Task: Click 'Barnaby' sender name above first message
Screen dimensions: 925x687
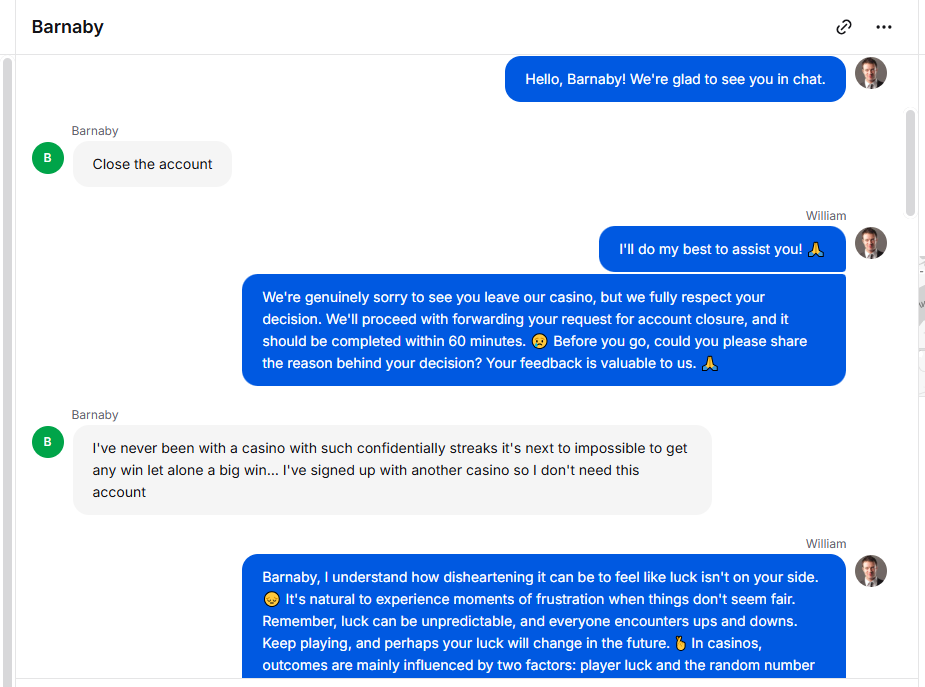Action: 95,131
